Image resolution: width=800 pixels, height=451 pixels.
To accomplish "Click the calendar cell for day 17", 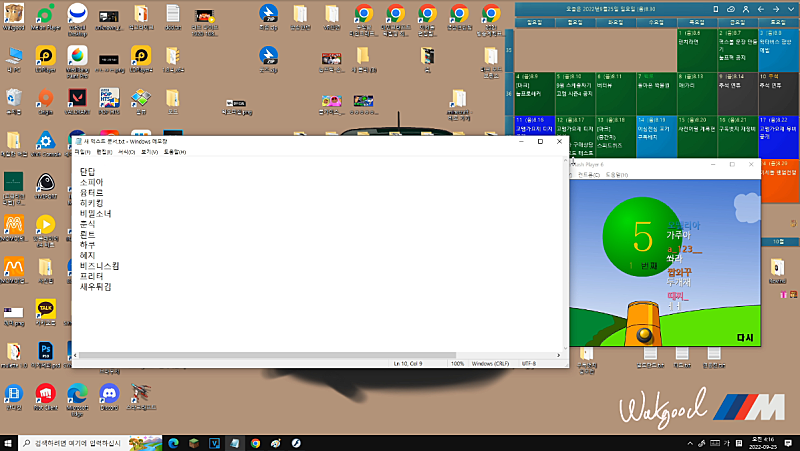I will [x=778, y=136].
